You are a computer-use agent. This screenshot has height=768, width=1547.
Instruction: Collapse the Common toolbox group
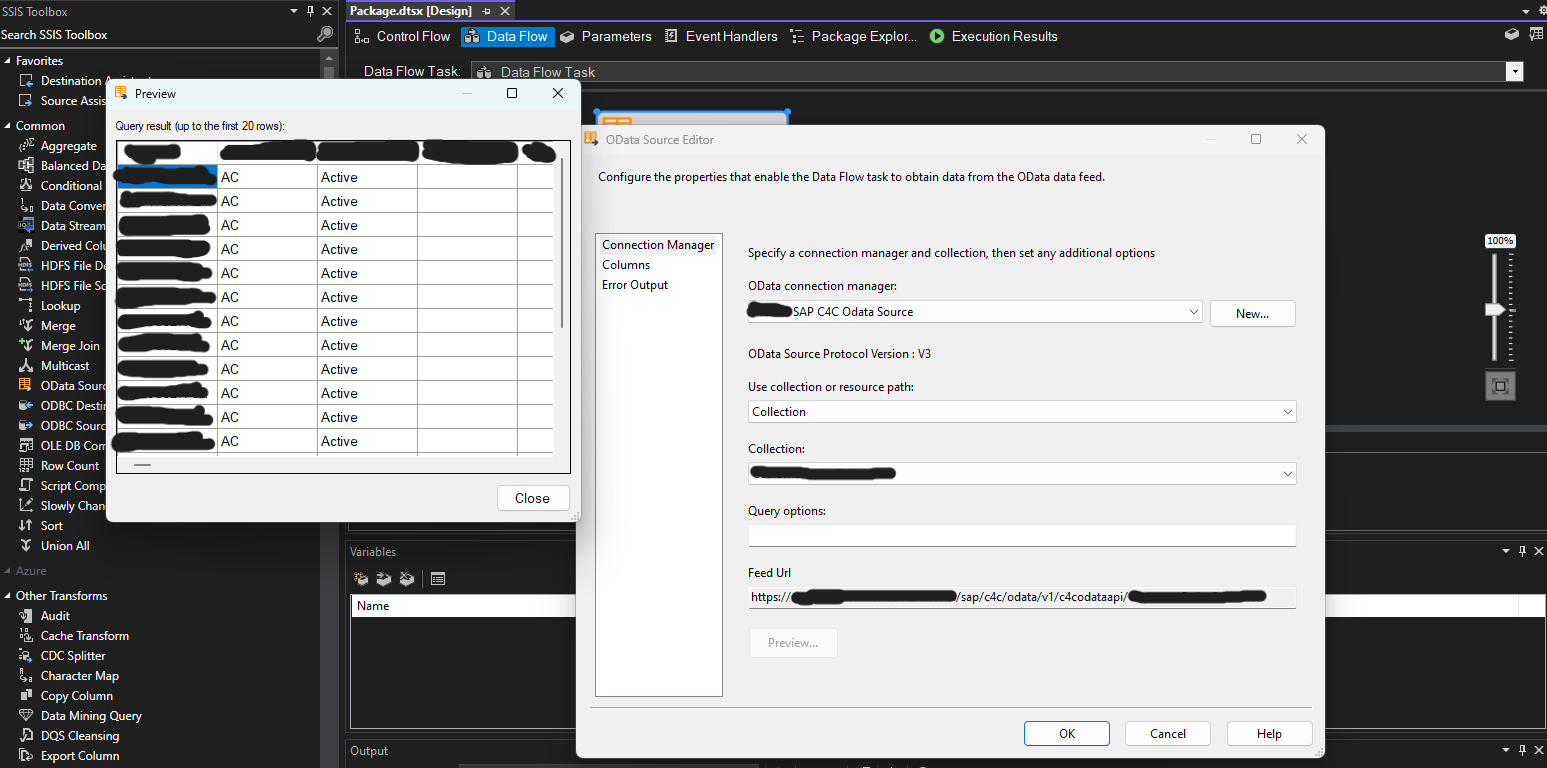tap(7, 126)
